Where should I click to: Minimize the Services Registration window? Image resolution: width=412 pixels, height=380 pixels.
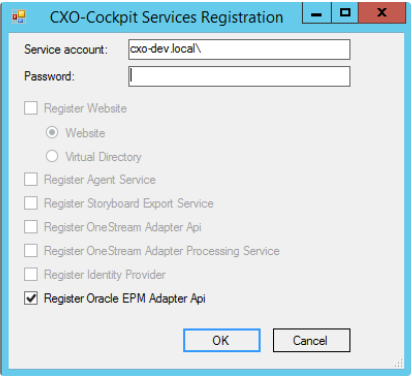click(317, 13)
